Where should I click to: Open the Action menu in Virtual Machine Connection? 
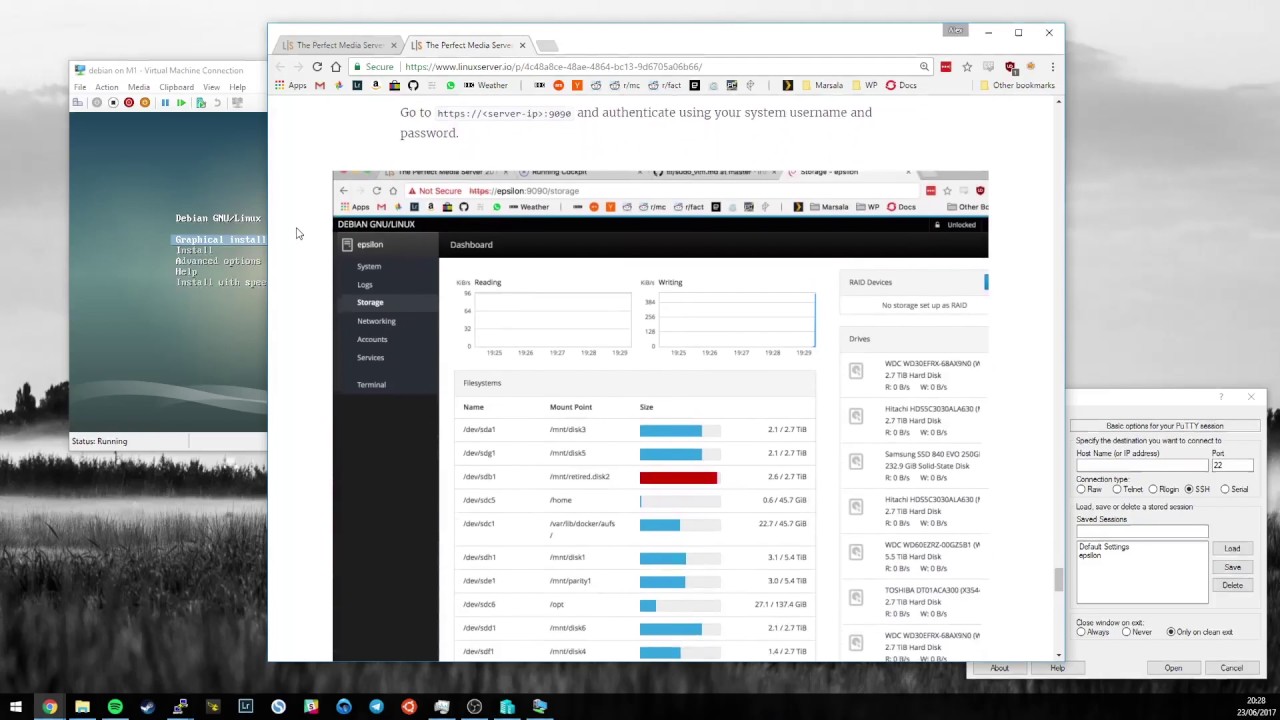click(106, 87)
